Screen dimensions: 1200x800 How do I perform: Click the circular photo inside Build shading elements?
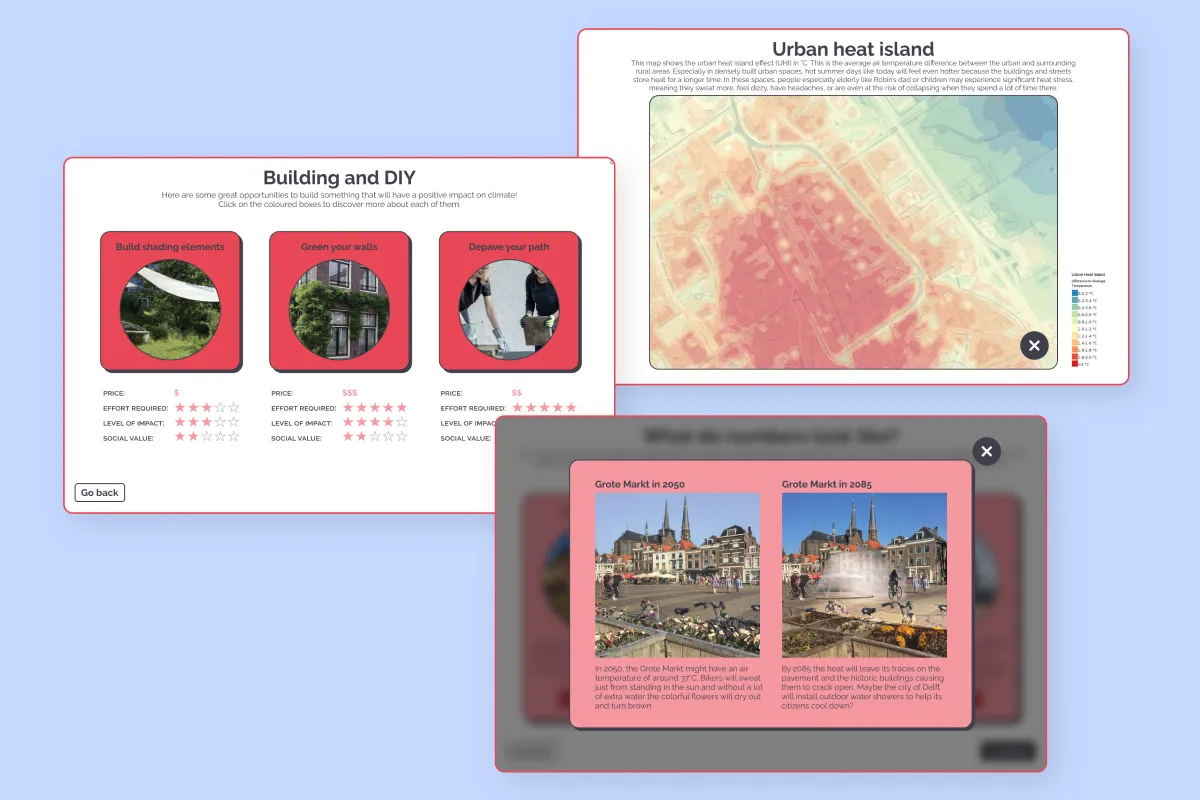click(170, 310)
